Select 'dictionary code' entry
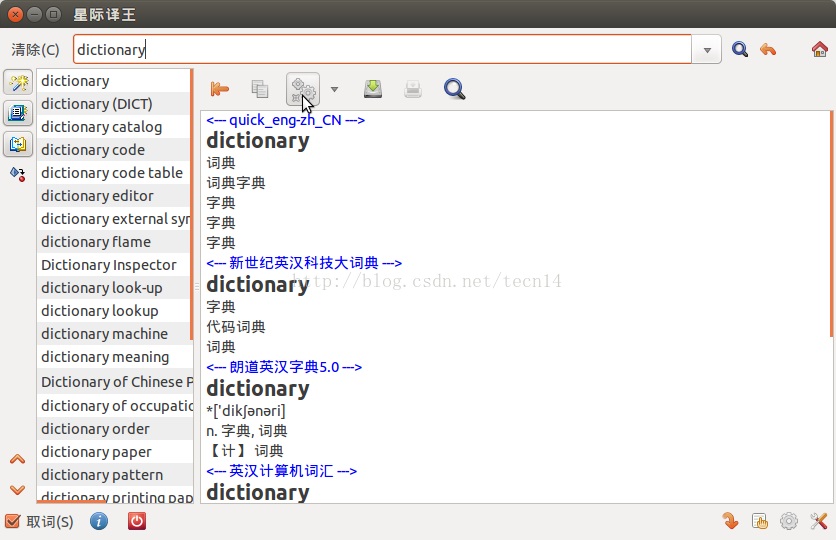 (113, 150)
